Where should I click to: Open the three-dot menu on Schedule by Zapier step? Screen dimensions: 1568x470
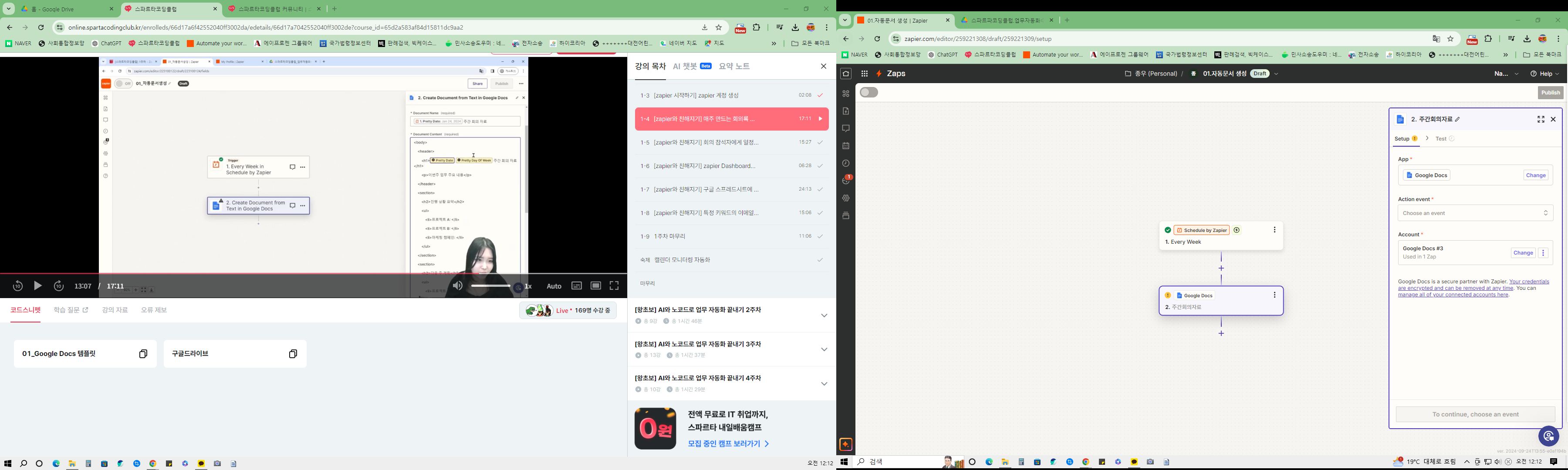tap(1274, 230)
